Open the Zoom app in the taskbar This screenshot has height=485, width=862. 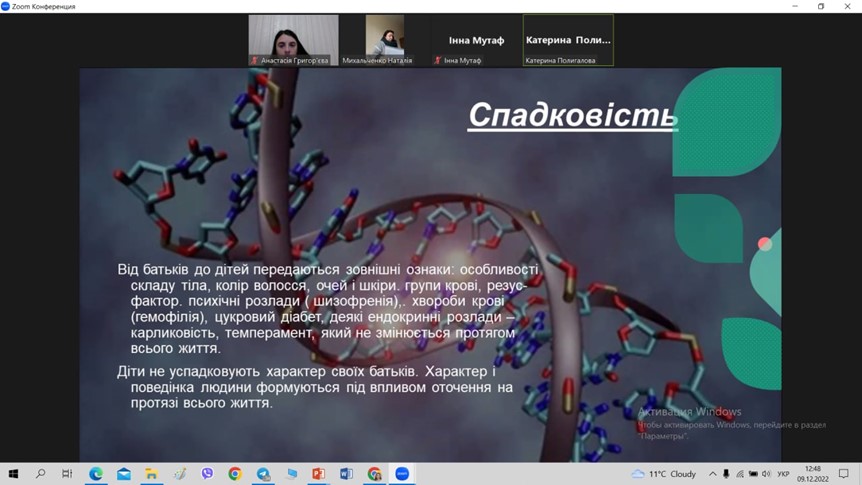[402, 474]
